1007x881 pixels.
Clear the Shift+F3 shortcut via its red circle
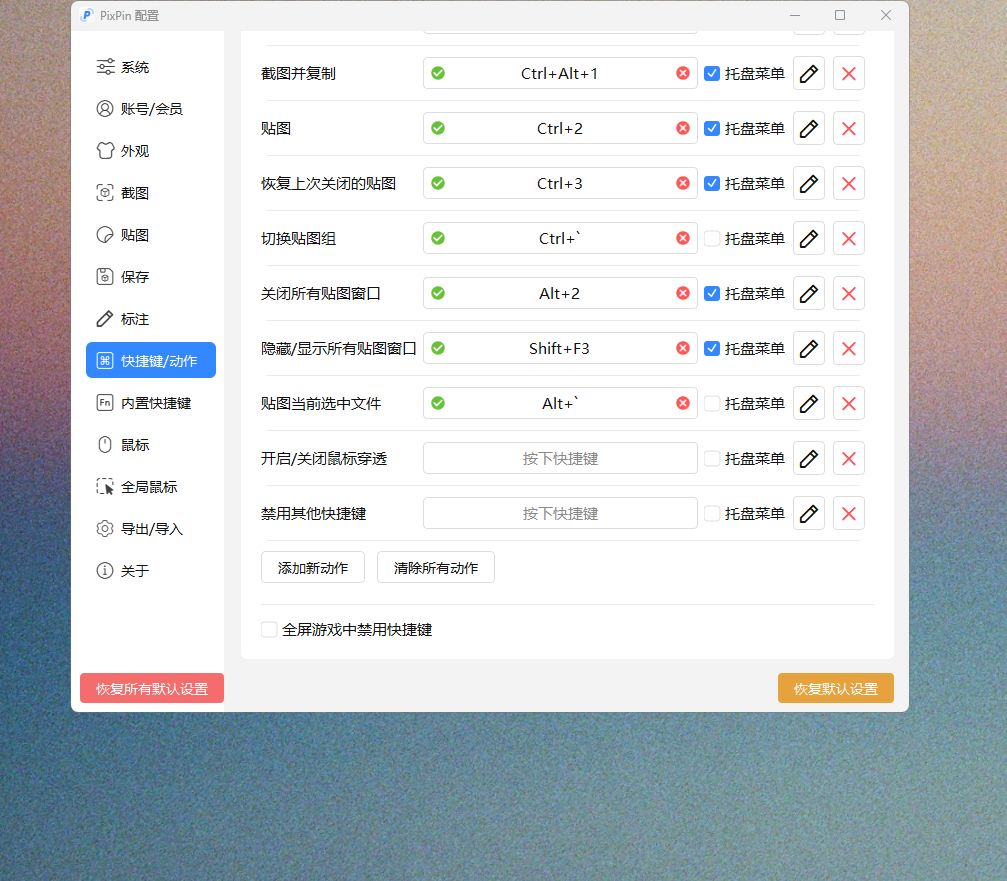(x=683, y=348)
